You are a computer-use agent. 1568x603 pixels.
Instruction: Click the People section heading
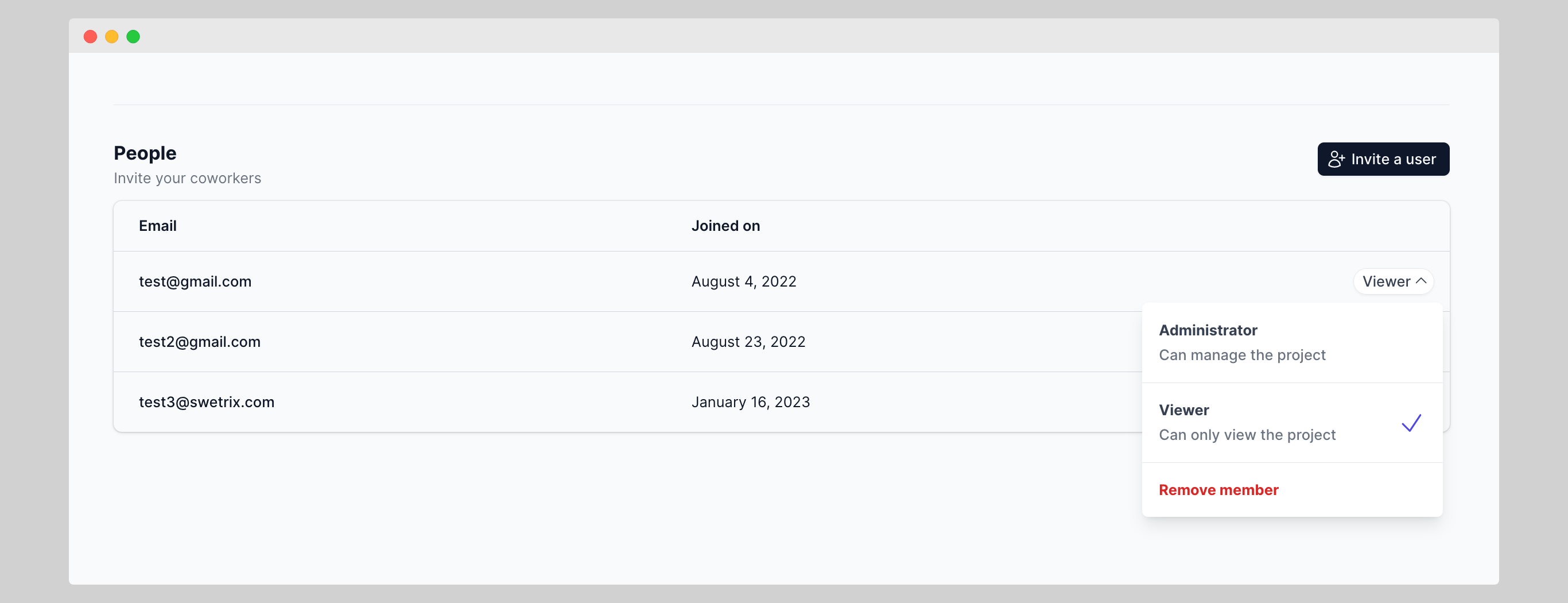145,153
